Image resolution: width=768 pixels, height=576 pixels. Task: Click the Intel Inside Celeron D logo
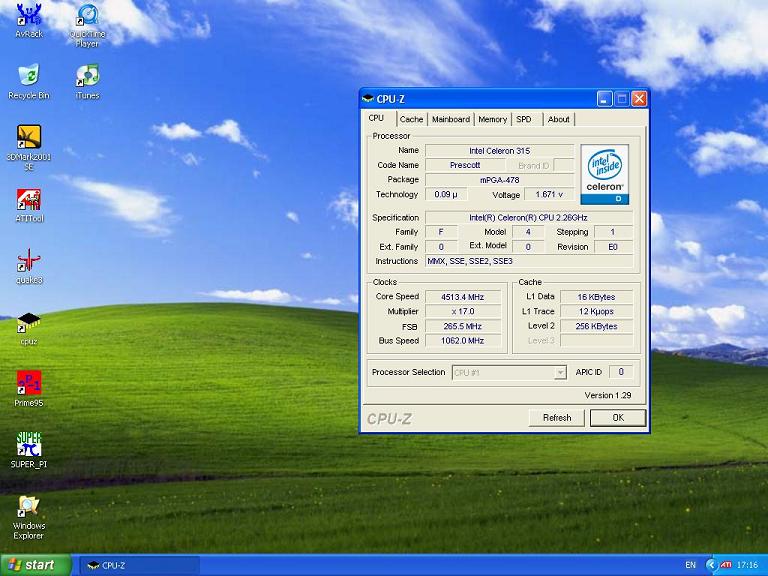coord(604,174)
